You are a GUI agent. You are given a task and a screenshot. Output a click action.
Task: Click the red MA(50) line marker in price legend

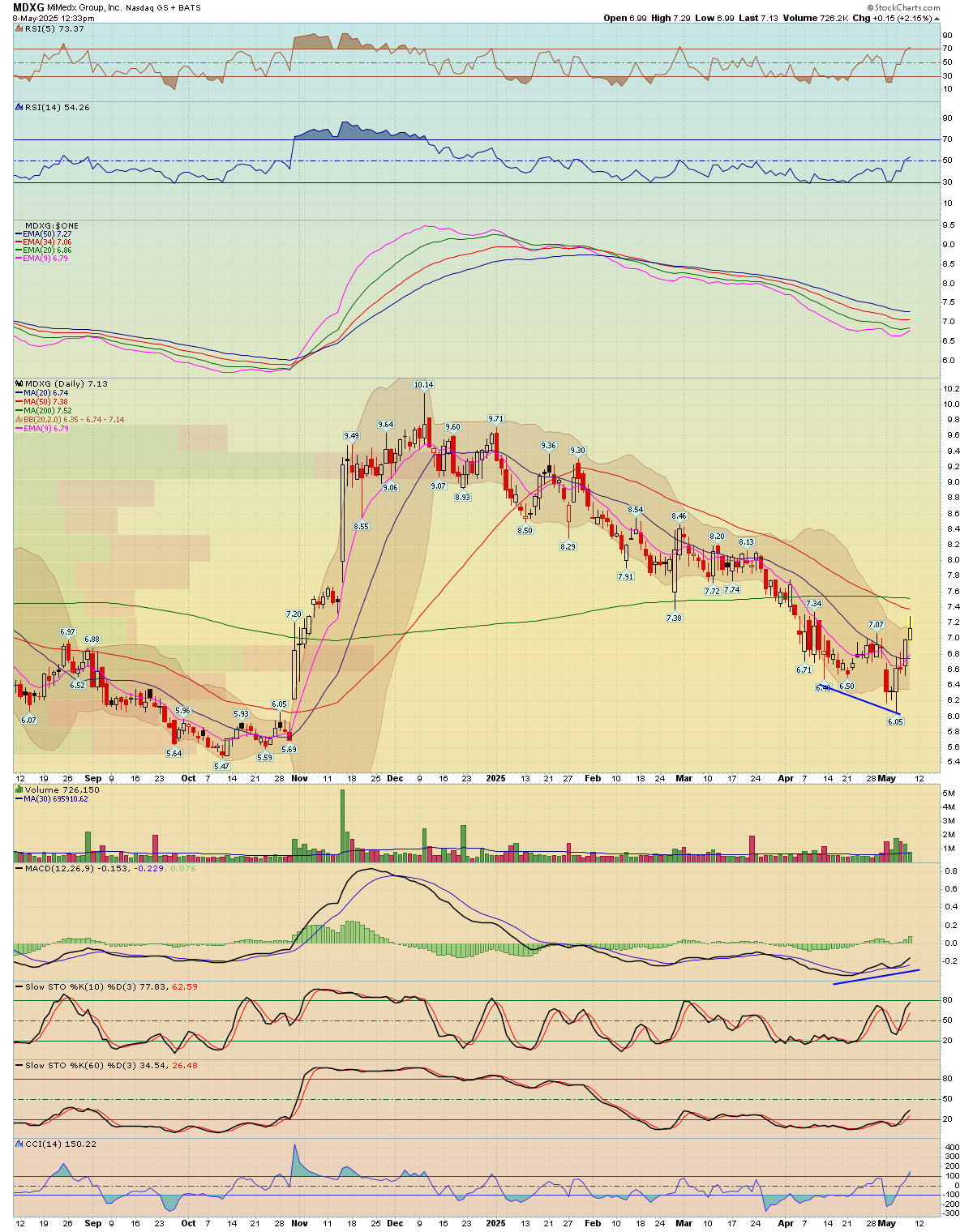19,401
